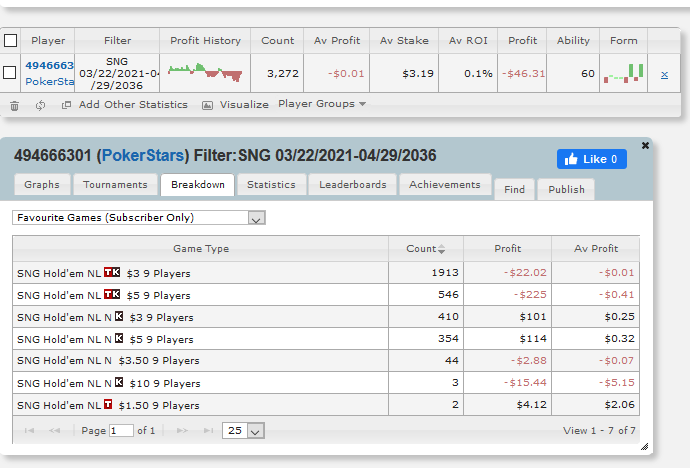This screenshot has width=690, height=468.
Task: Click the refresh icon in player toolbar
Action: click(x=40, y=105)
